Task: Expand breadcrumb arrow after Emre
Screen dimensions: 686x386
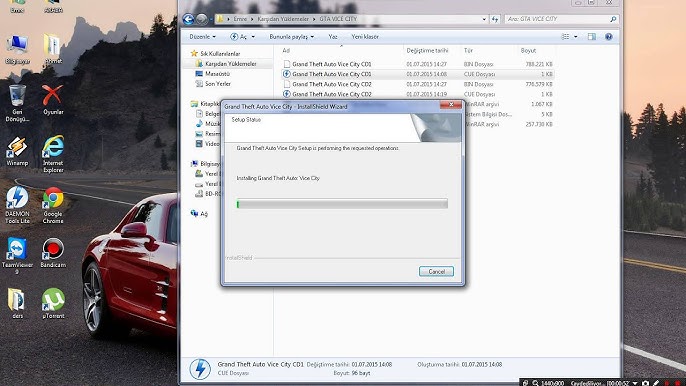Action: coord(252,19)
